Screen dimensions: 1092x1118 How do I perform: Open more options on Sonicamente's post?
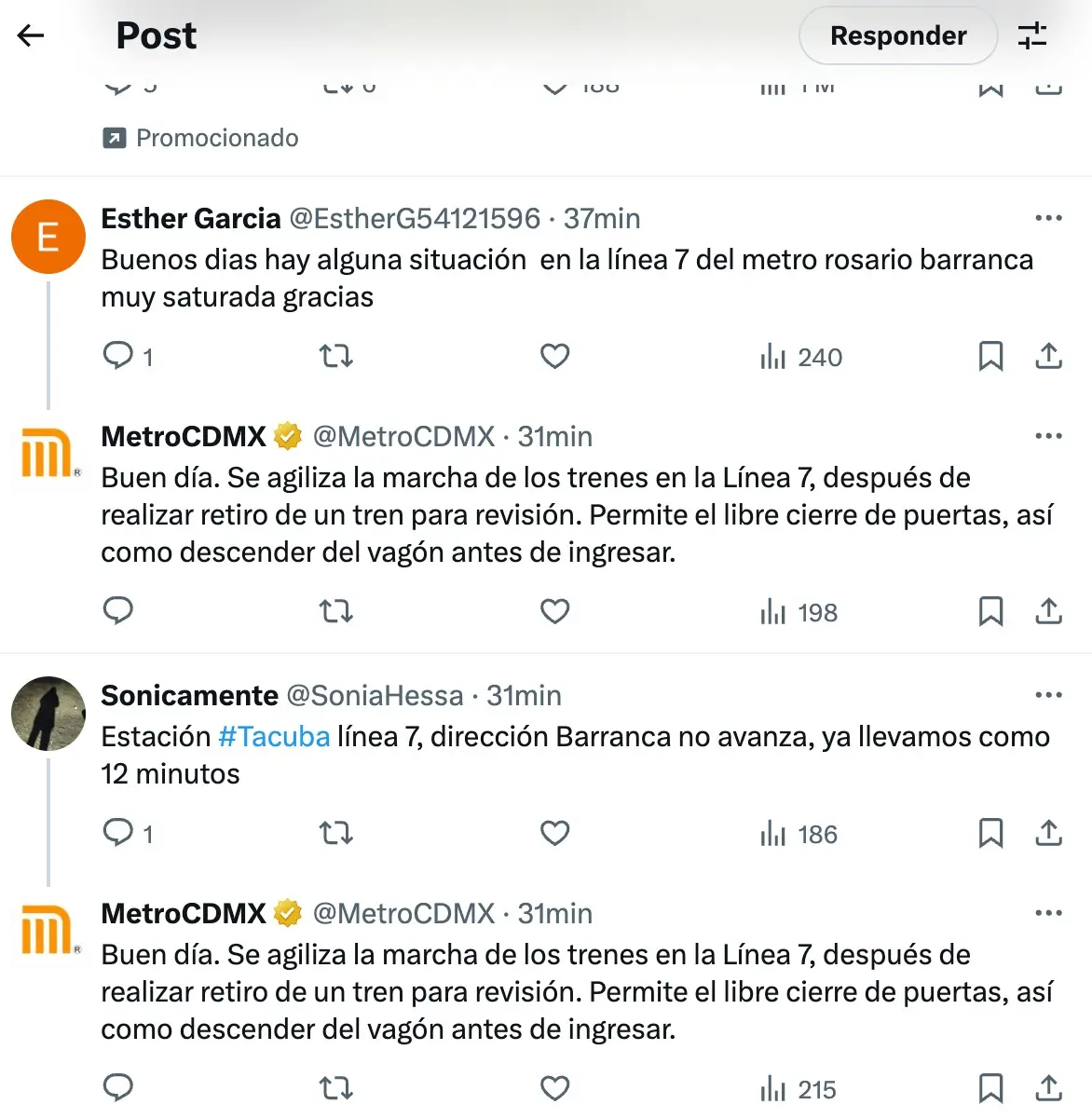click(1048, 695)
